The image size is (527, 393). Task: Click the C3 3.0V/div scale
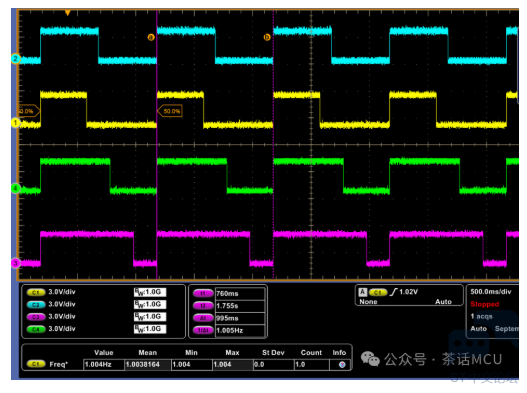(x=62, y=316)
